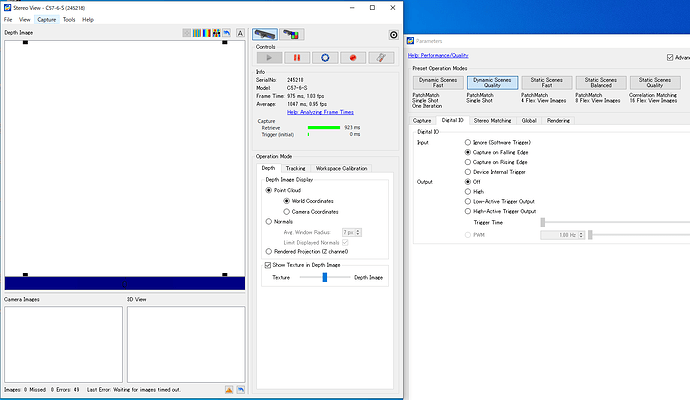
Task: Choose Ignore (Software Trigger) input option
Action: click(x=468, y=143)
